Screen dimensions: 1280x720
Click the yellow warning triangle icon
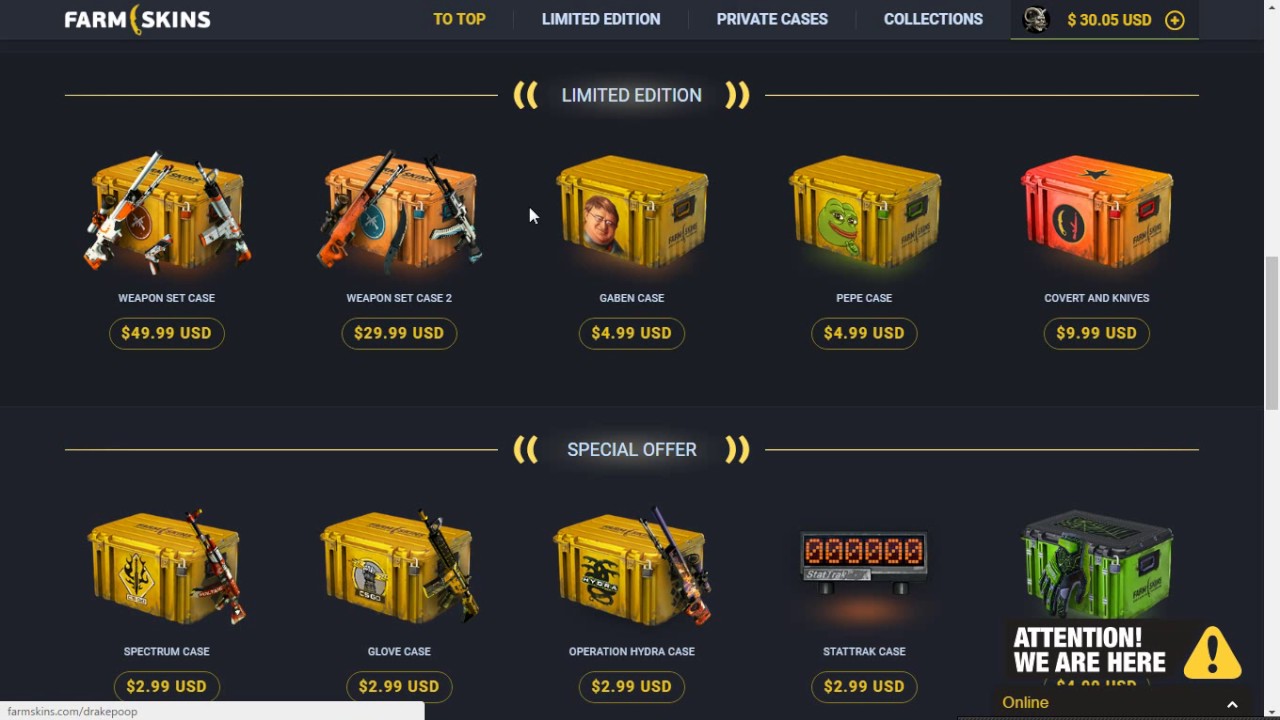point(1212,653)
